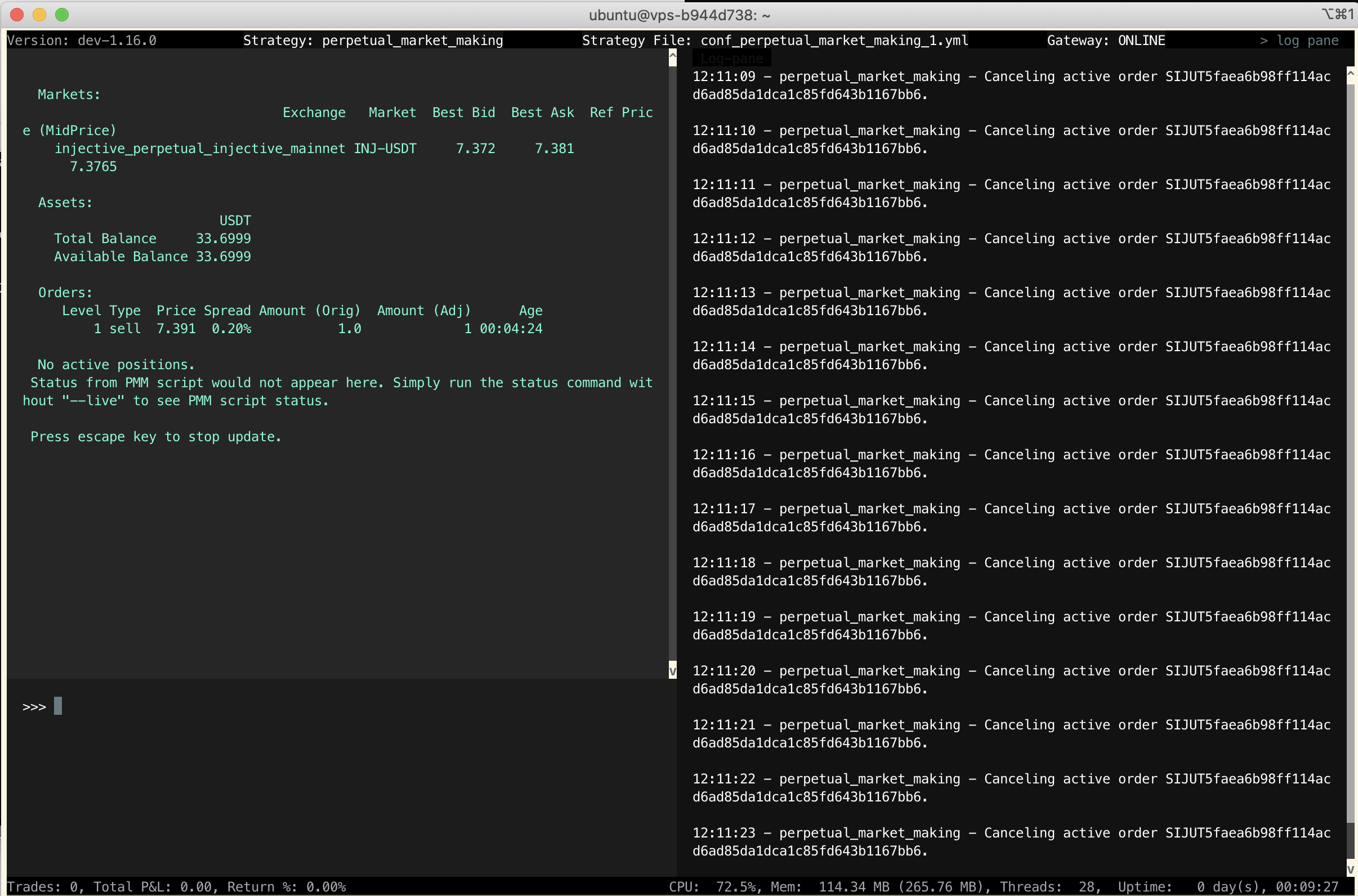
Task: Click the Trades counter in status bar
Action: coord(46,886)
